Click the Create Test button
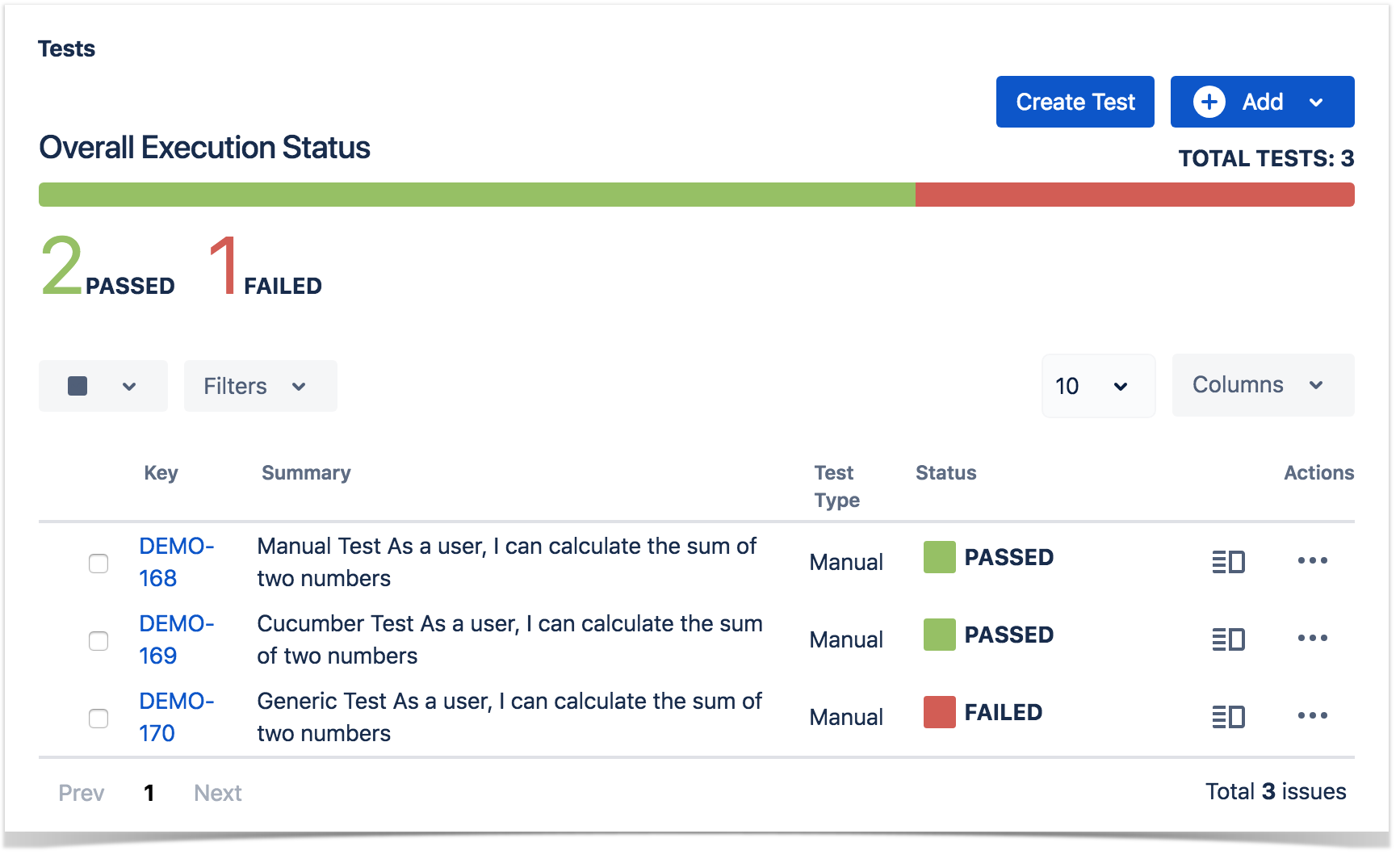 [1075, 102]
